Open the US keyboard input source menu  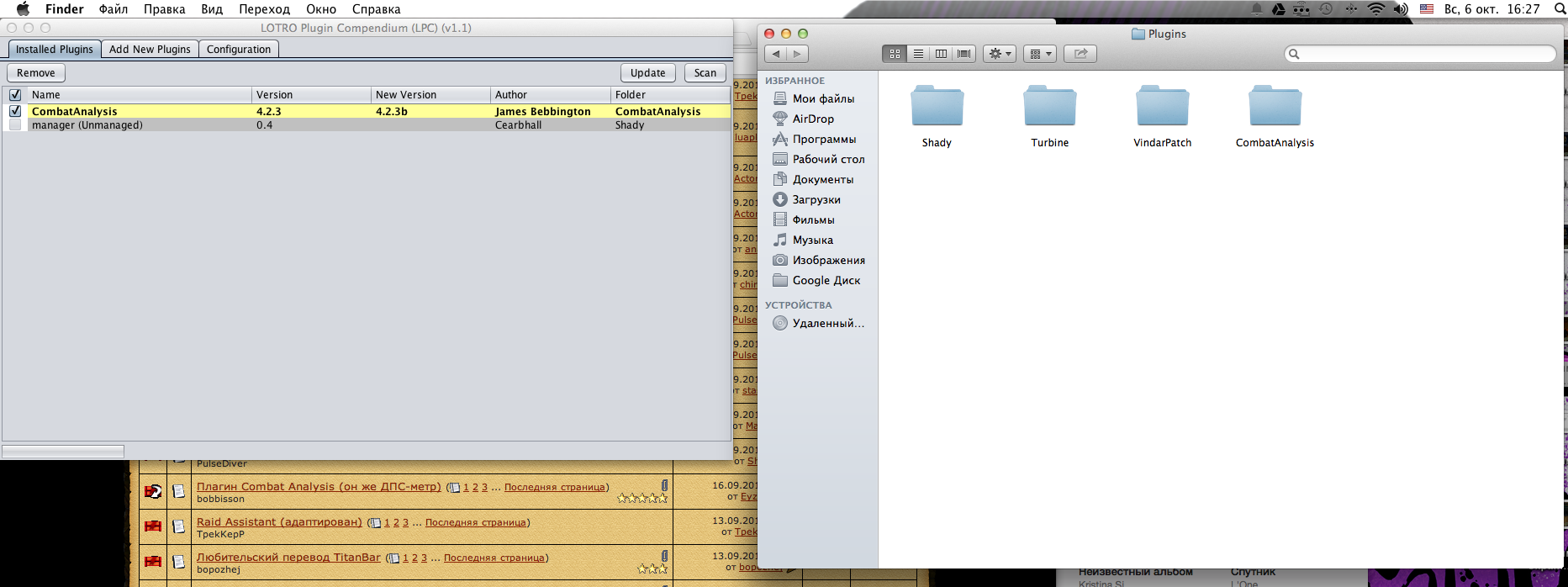coord(1427,9)
